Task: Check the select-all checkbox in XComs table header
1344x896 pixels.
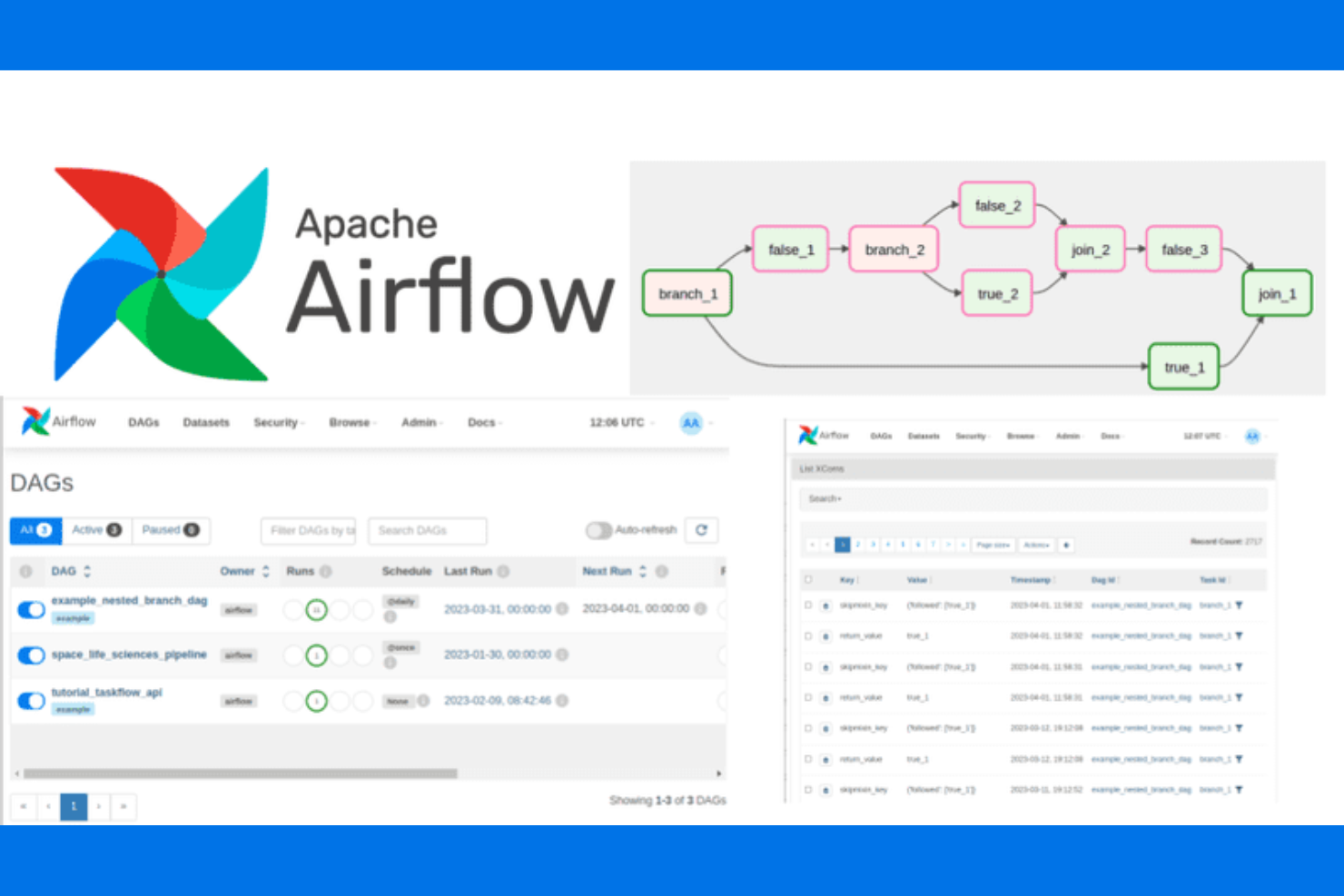Action: coord(808,579)
